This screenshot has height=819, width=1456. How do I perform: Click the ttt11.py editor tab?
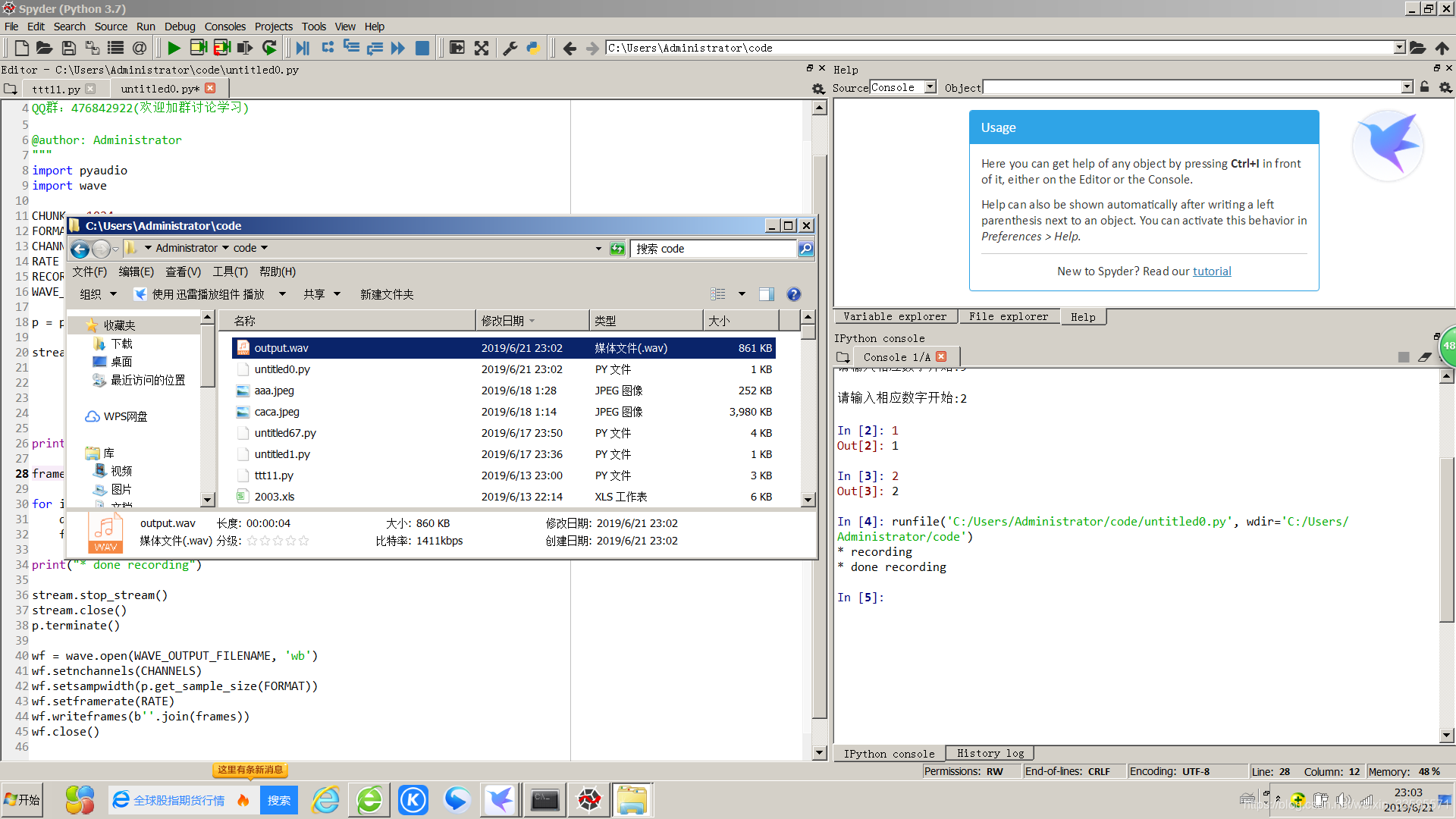(x=55, y=89)
